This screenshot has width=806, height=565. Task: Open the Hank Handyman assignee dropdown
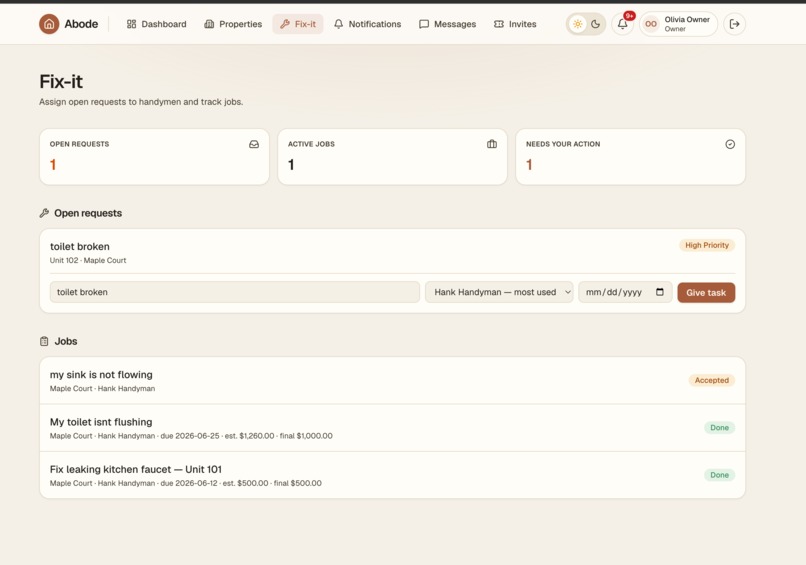(499, 292)
